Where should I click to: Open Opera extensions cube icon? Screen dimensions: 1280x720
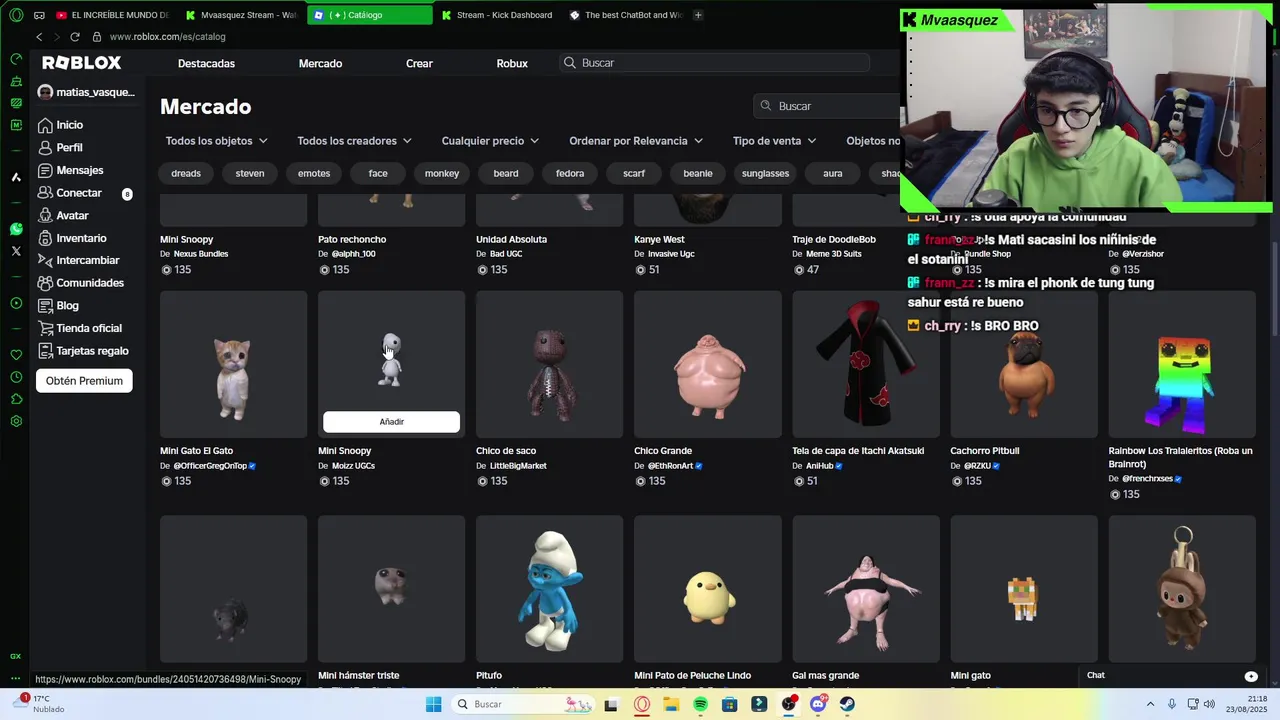point(16,399)
